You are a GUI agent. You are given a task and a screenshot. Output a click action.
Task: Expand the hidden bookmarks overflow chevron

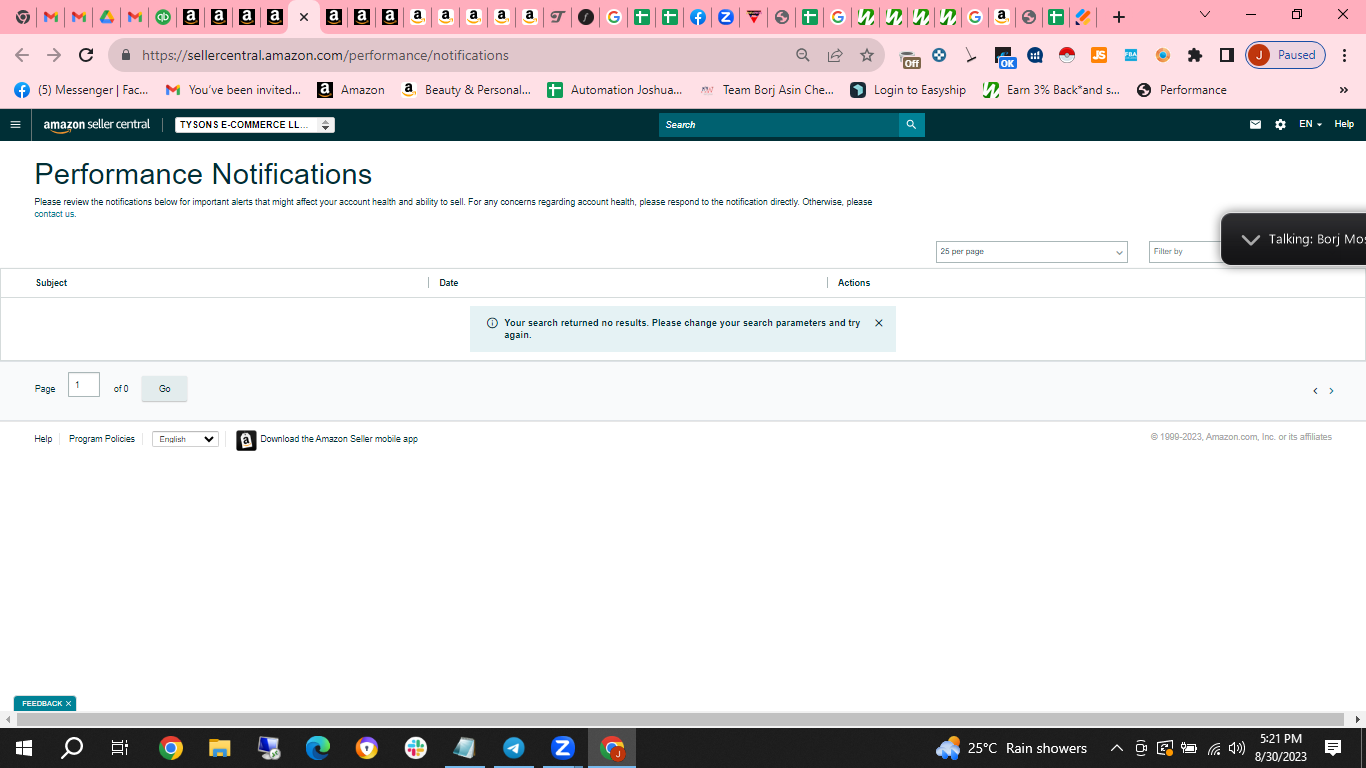(1344, 90)
